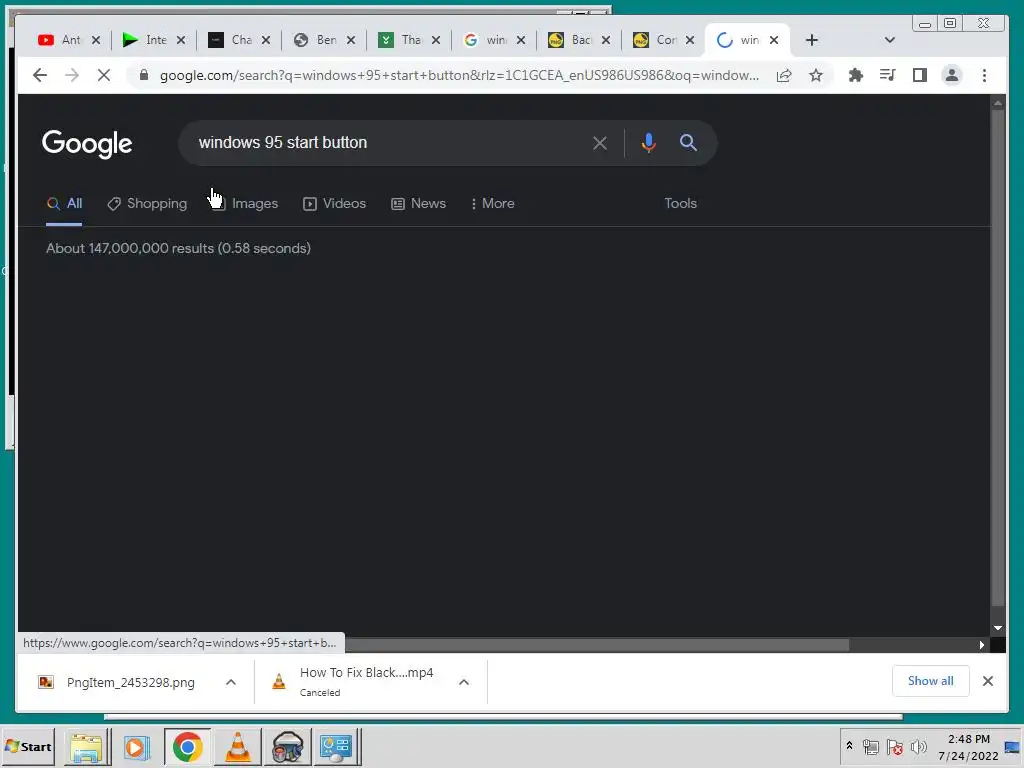The width and height of the screenshot is (1024, 768).
Task: Expand options for How To Fix Black mp4
Action: (x=464, y=682)
